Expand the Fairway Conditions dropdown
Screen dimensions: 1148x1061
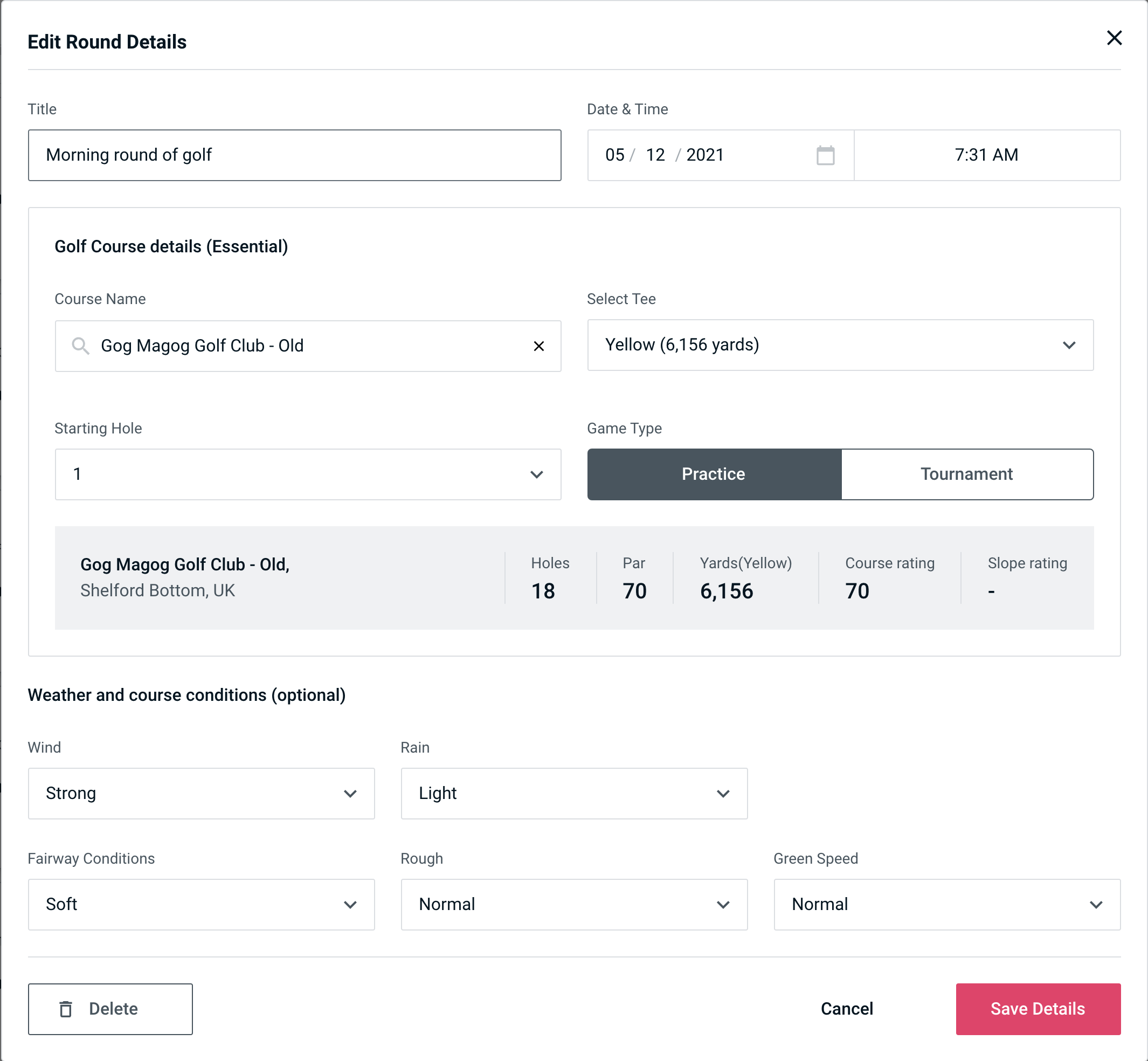[352, 904]
